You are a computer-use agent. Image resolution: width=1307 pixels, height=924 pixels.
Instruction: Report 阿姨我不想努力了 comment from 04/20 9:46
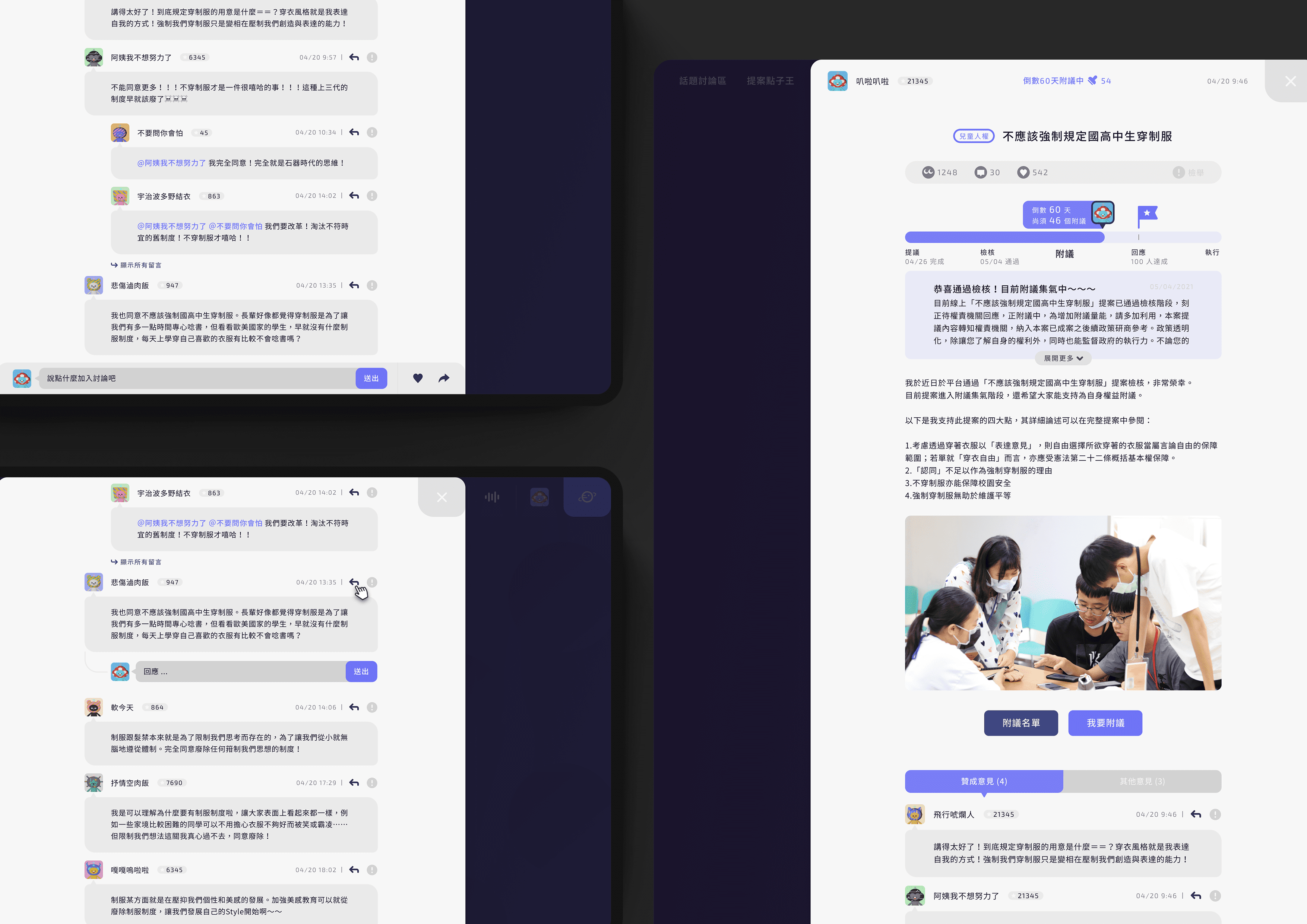[1215, 896]
